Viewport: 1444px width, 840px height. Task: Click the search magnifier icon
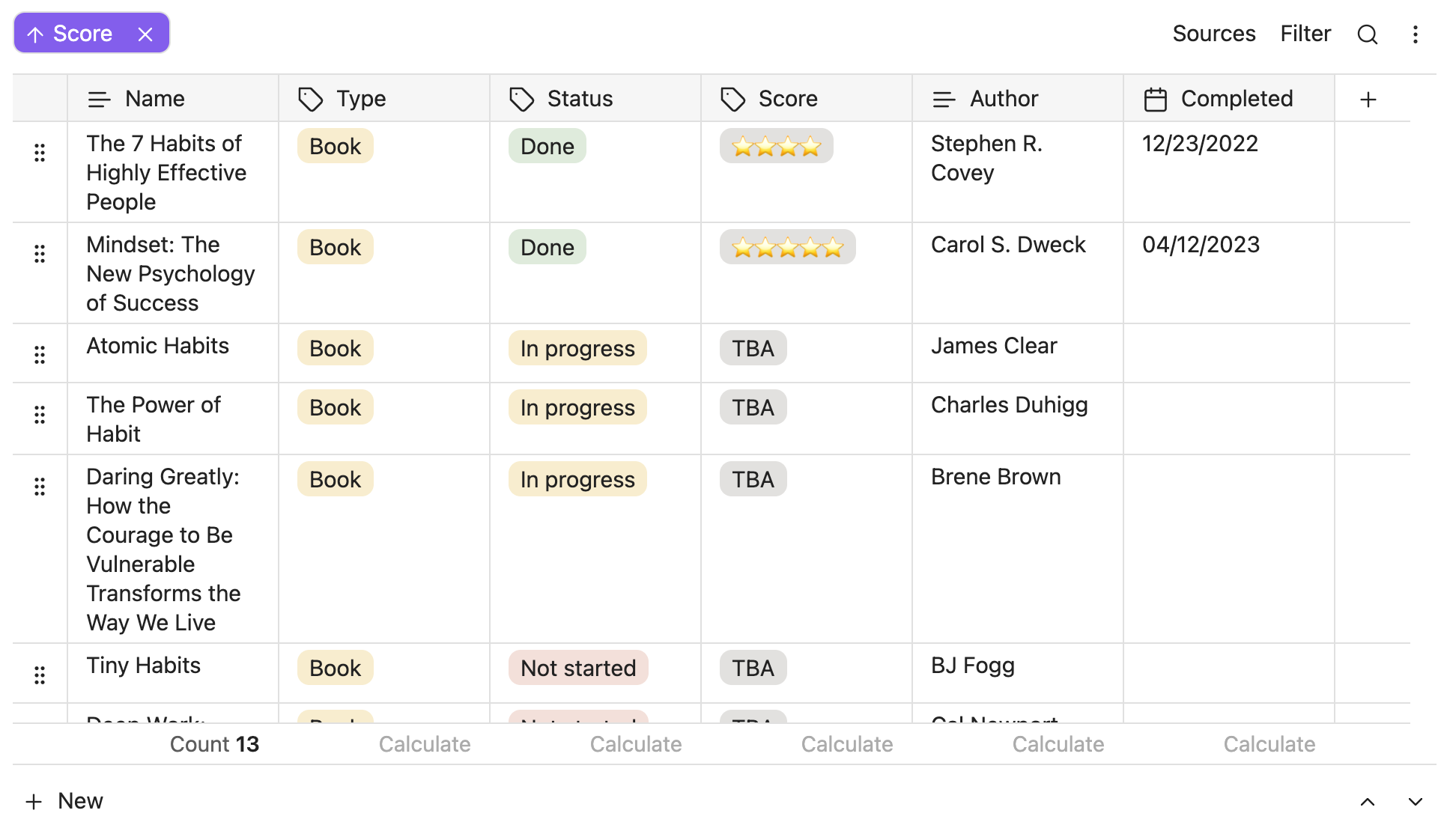click(x=1367, y=34)
